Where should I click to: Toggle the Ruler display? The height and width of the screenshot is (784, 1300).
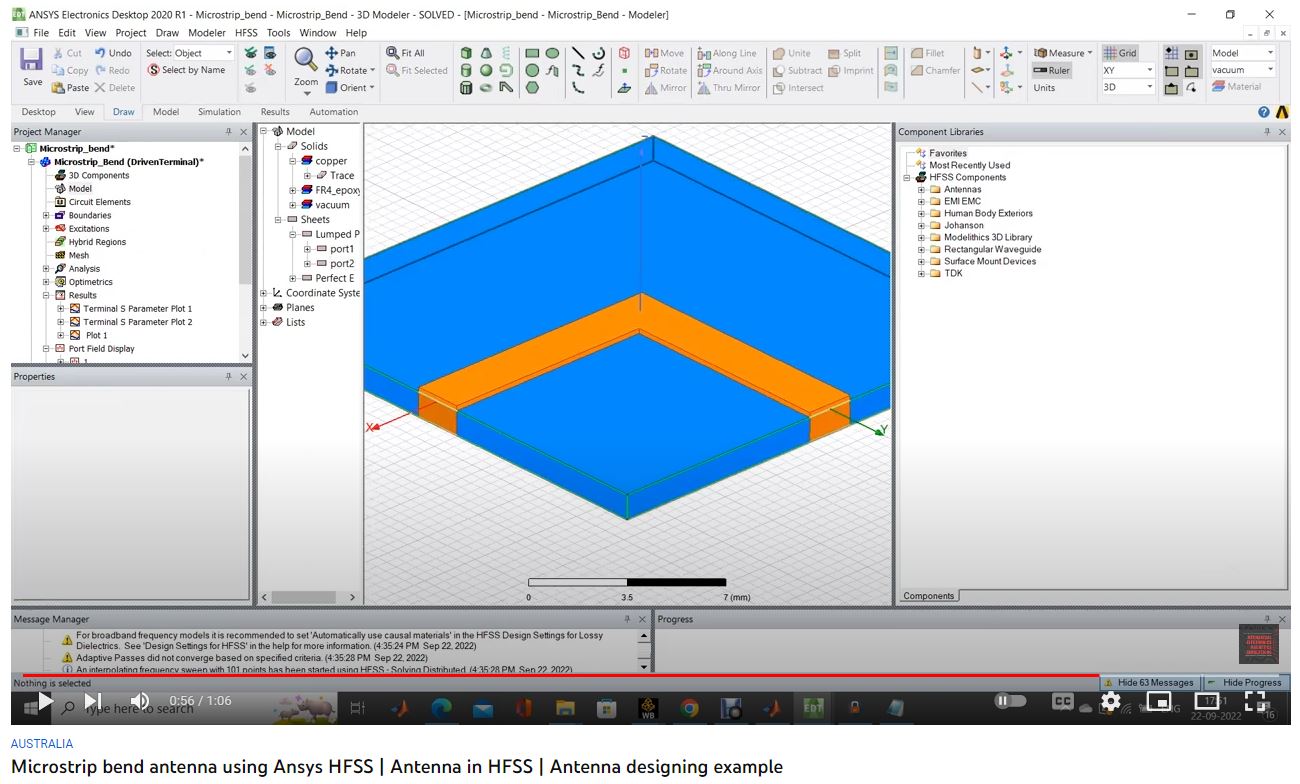[x=1051, y=70]
